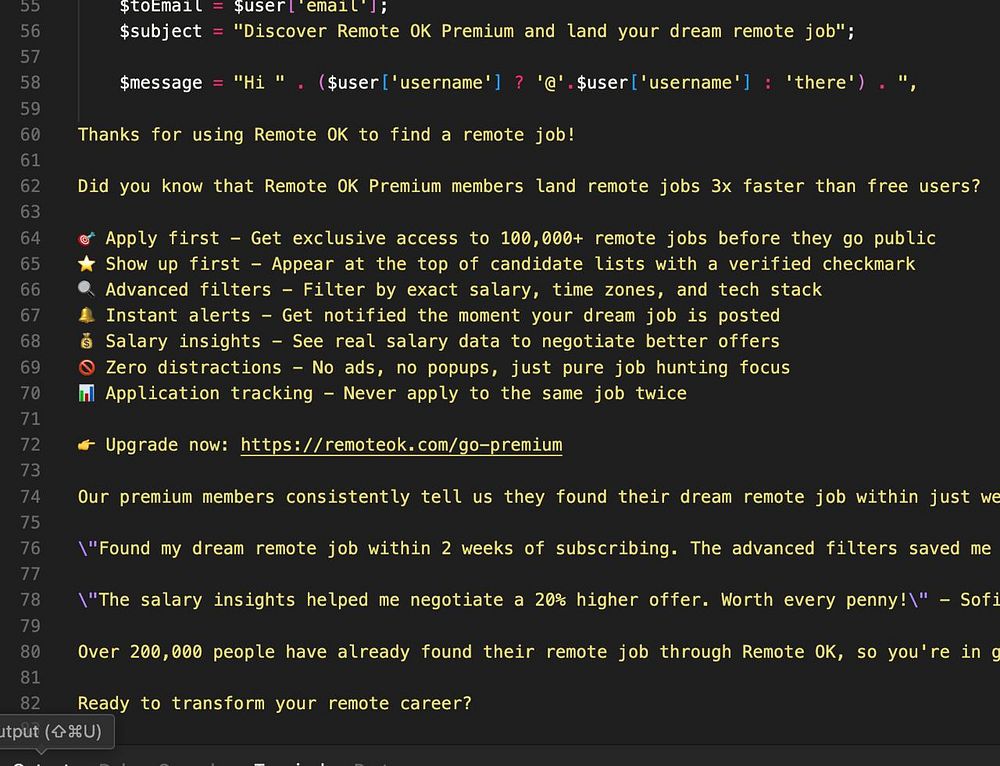Image resolution: width=1000 pixels, height=766 pixels.
Task: Open the remoteok.com/go-premium link
Action: tap(401, 445)
